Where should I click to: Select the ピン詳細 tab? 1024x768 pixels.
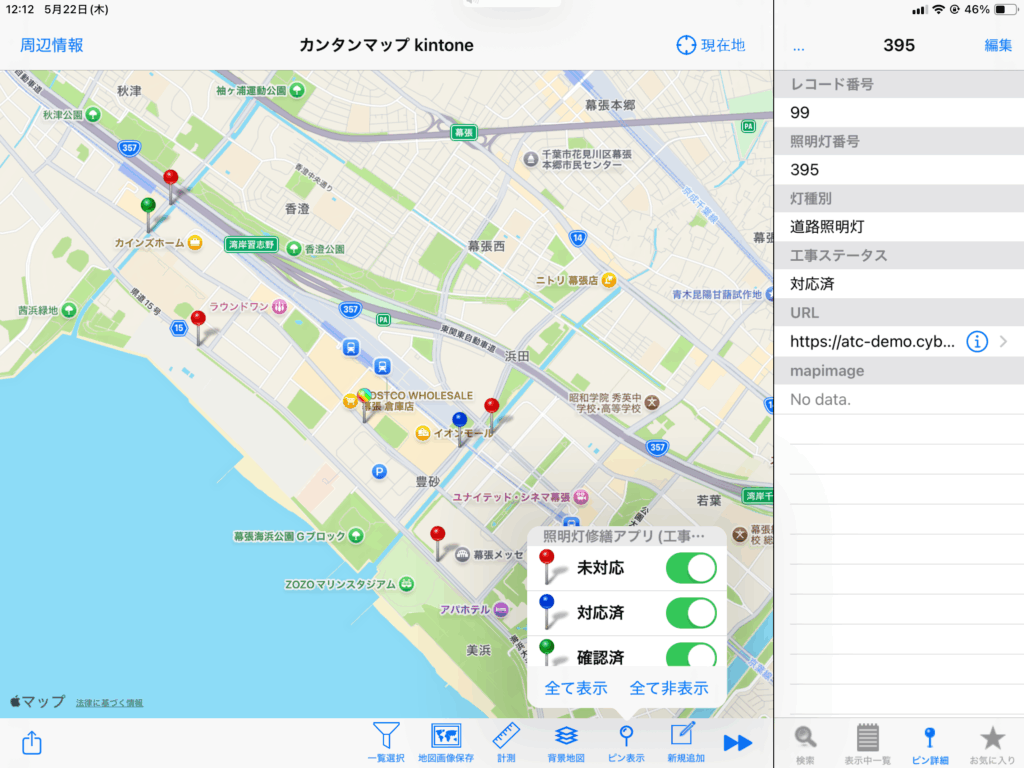pyautogui.click(x=929, y=745)
